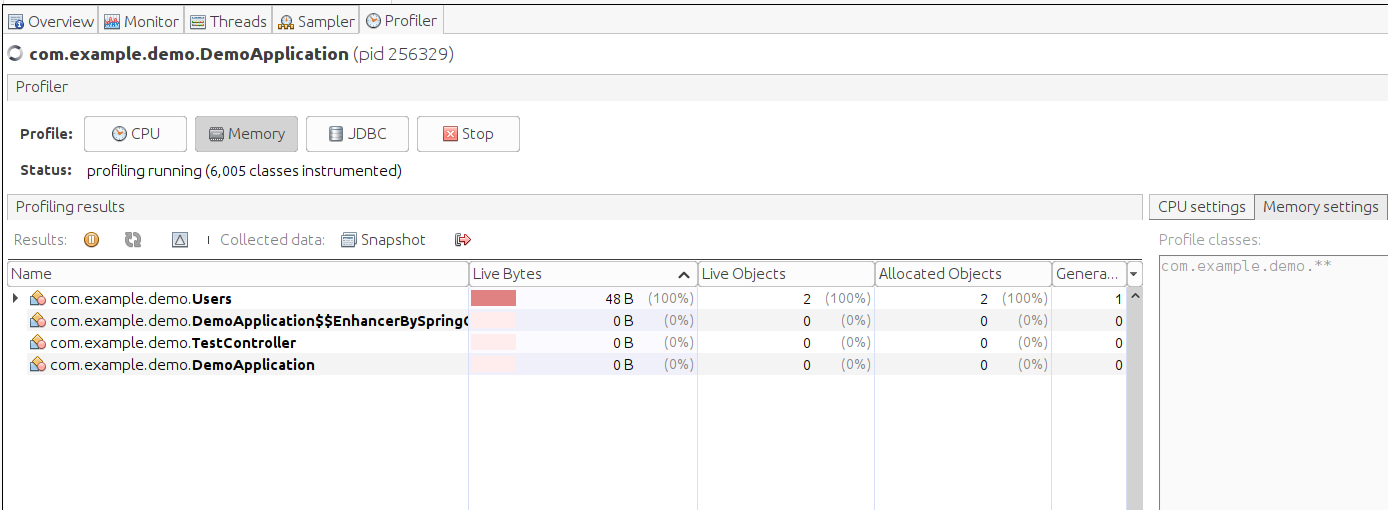1388x510 pixels.
Task: Sort by Live Bytes column header
Action: click(583, 274)
